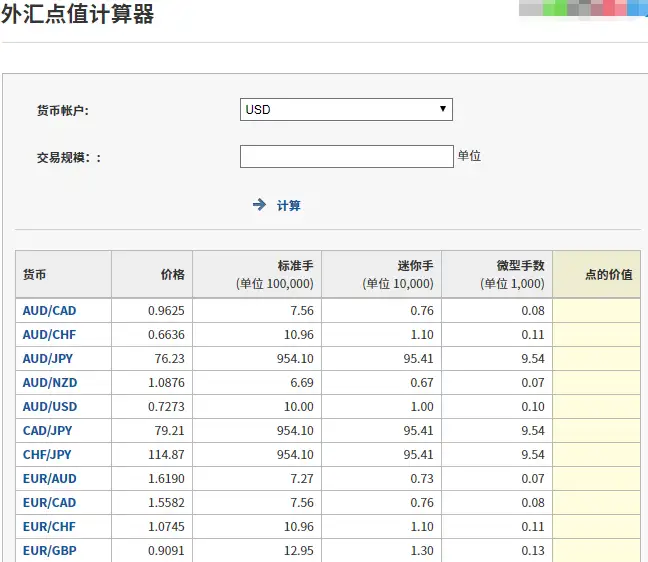Open the AUD/JPY currency link

coord(48,359)
